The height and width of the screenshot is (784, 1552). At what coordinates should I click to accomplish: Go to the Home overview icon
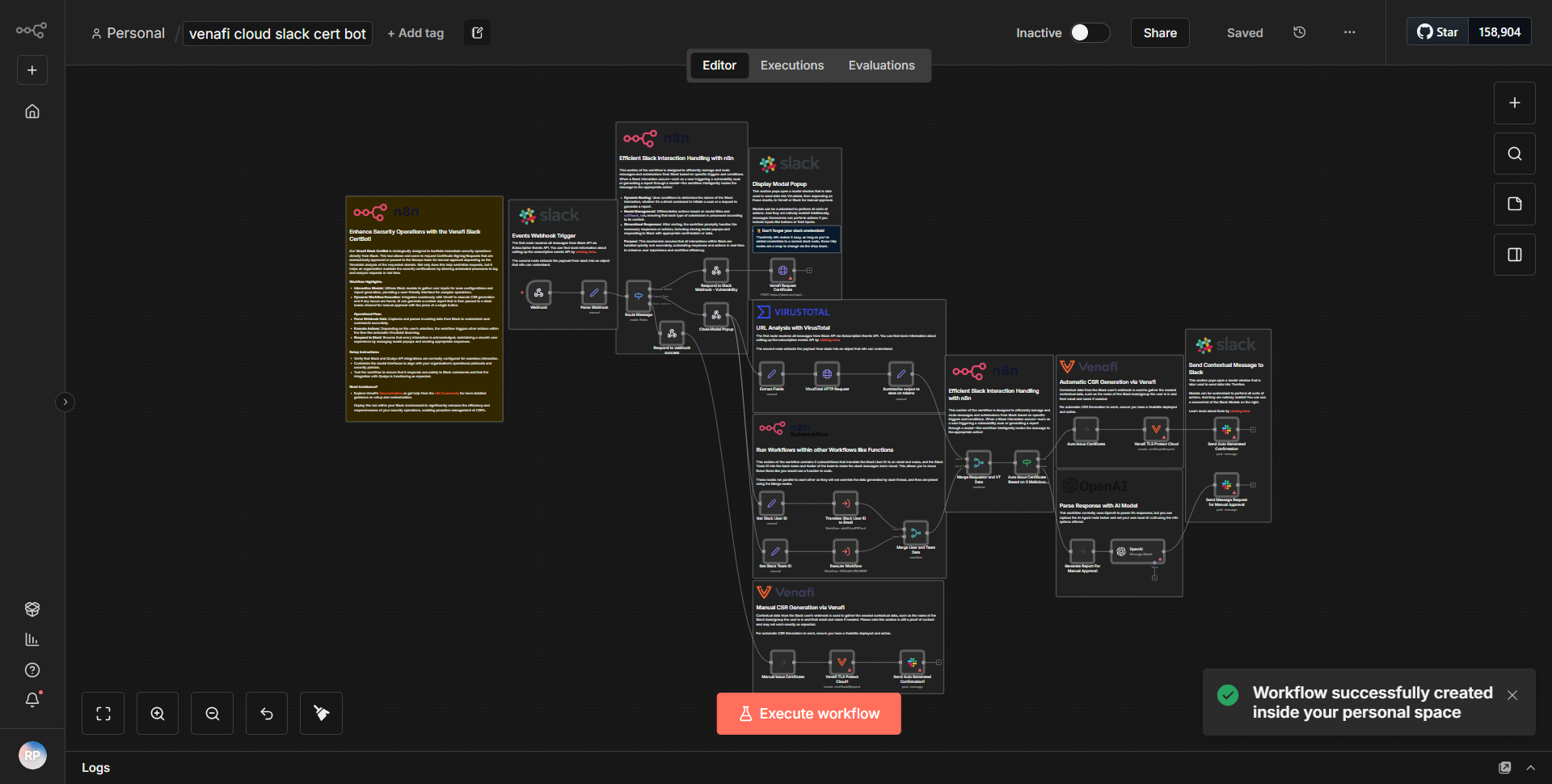point(32,112)
